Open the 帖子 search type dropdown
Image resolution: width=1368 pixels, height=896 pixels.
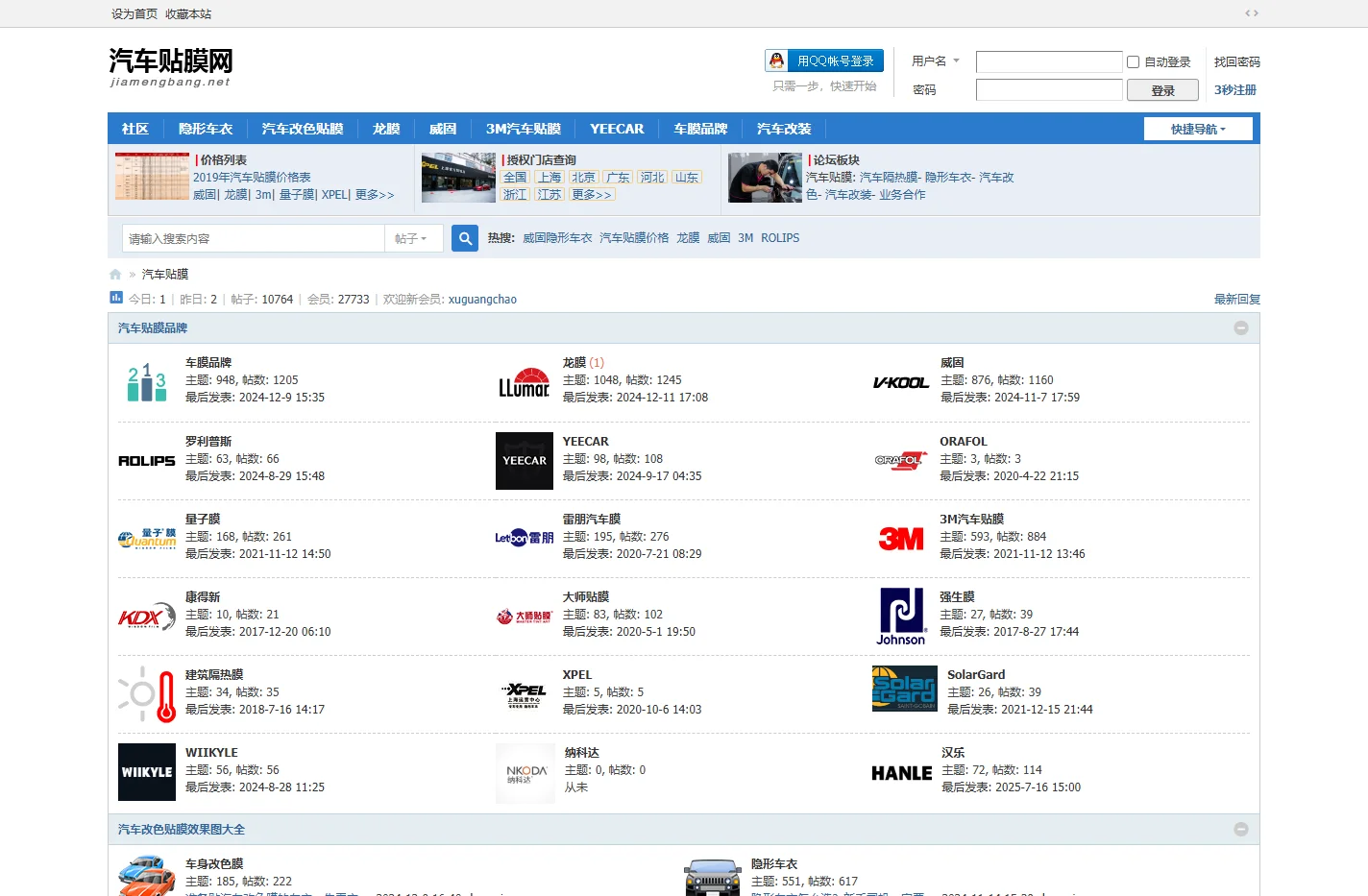tap(413, 238)
